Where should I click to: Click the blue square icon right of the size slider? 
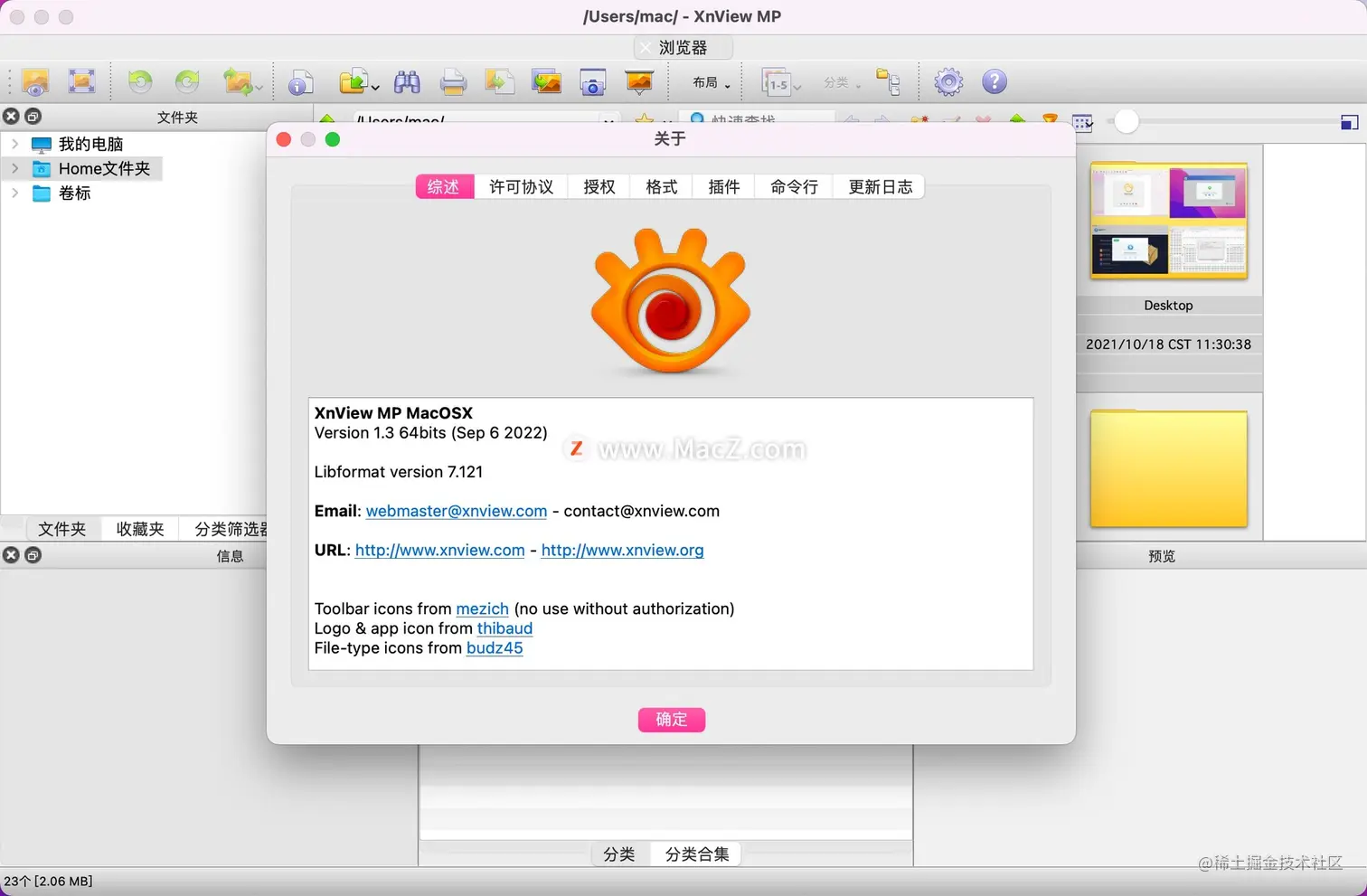[x=1350, y=122]
